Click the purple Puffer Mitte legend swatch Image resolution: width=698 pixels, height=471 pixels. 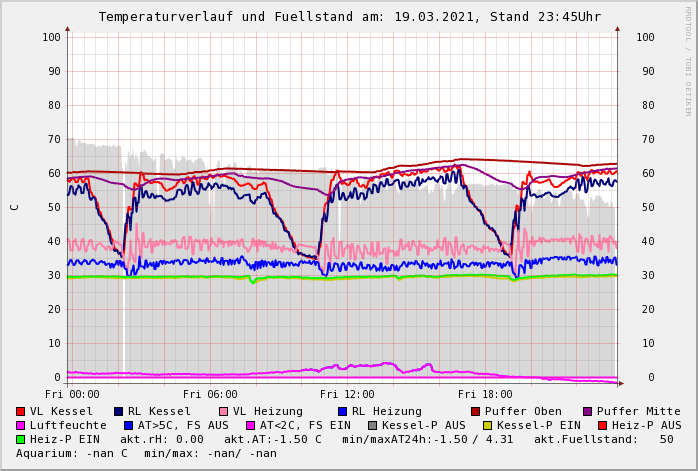[588, 412]
